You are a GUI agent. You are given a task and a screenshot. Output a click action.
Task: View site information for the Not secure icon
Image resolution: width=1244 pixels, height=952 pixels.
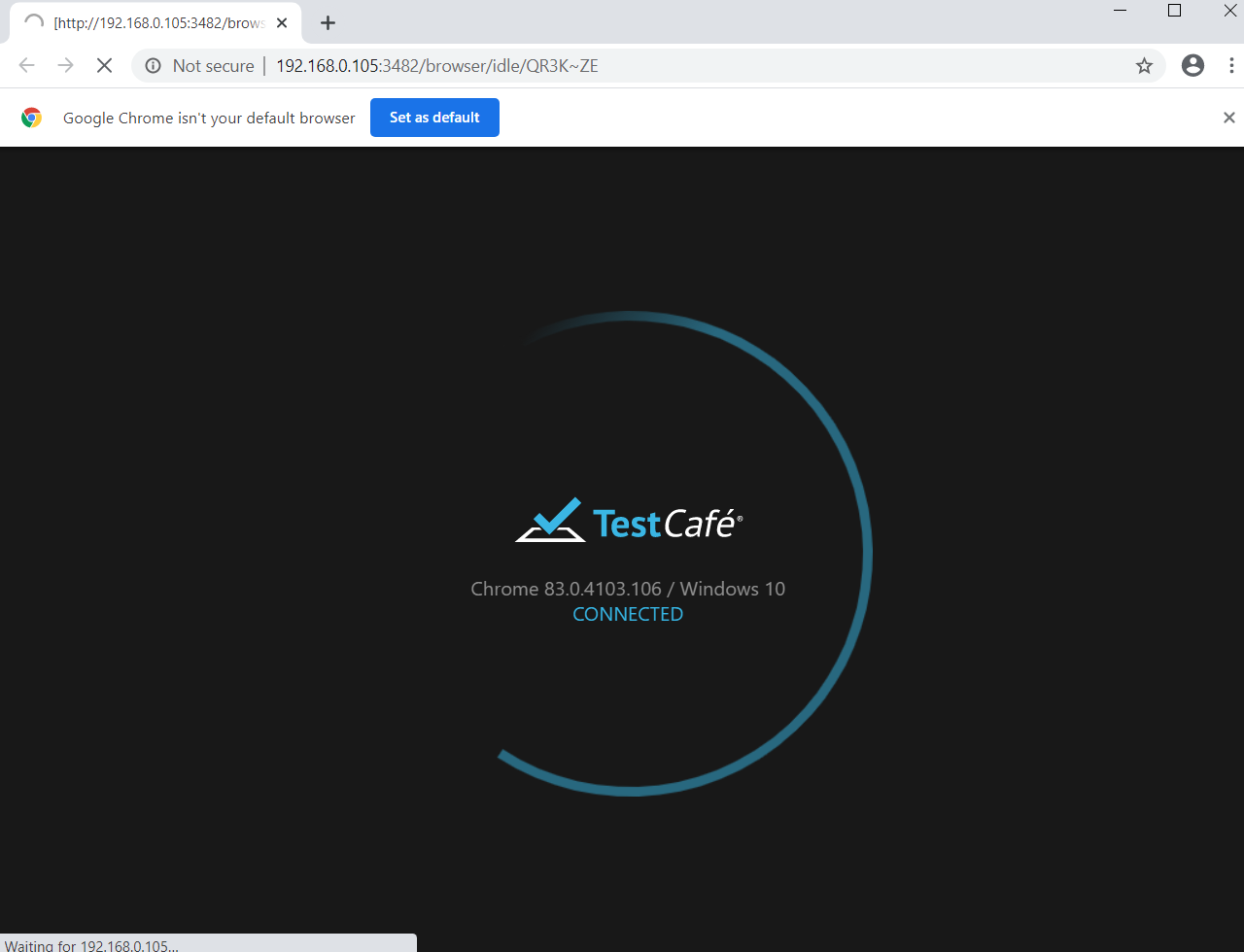click(x=153, y=66)
